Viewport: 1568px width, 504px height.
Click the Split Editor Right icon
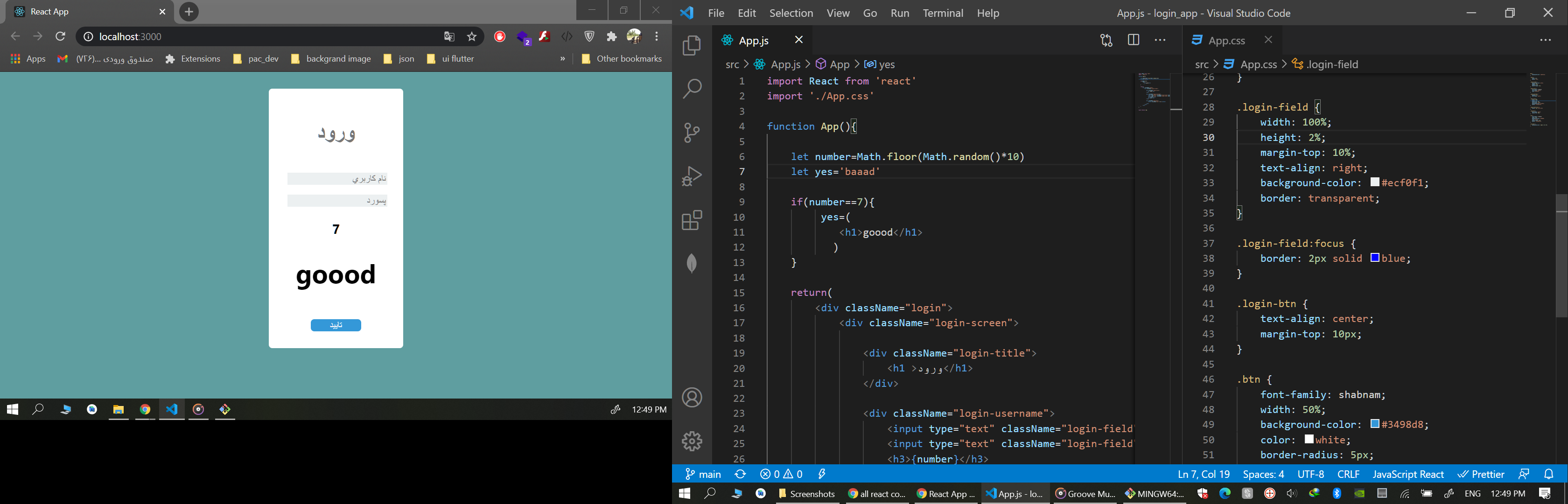tap(1134, 40)
